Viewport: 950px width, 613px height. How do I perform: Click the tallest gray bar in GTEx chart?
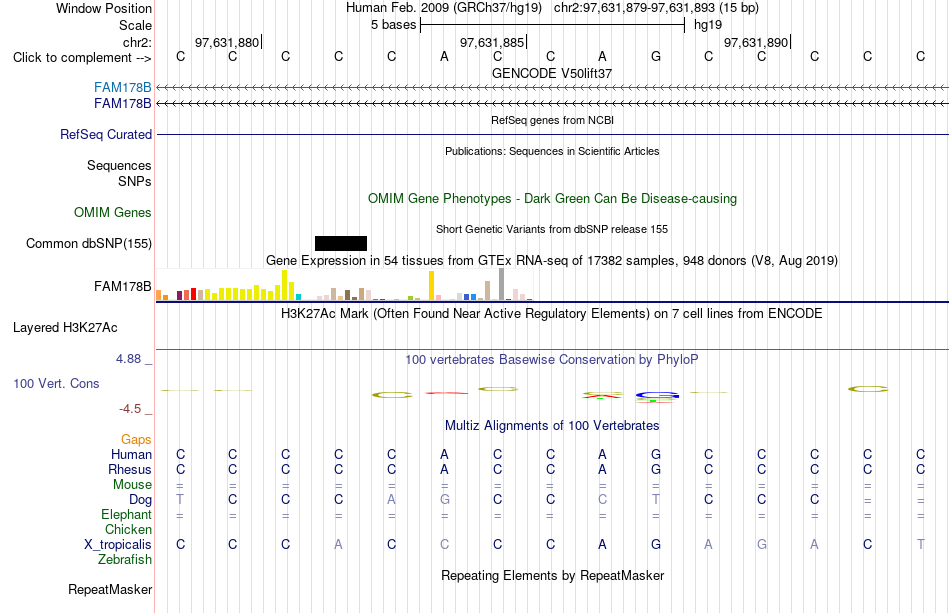coord(502,284)
